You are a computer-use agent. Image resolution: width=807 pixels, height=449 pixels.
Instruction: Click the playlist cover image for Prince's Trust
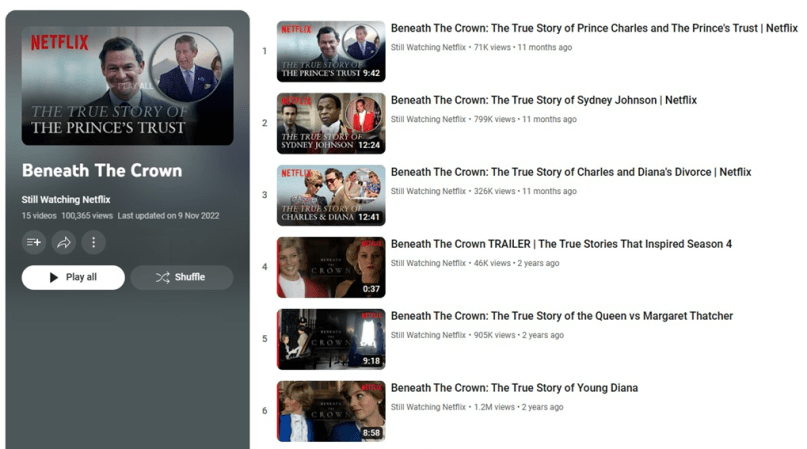pyautogui.click(x=127, y=86)
